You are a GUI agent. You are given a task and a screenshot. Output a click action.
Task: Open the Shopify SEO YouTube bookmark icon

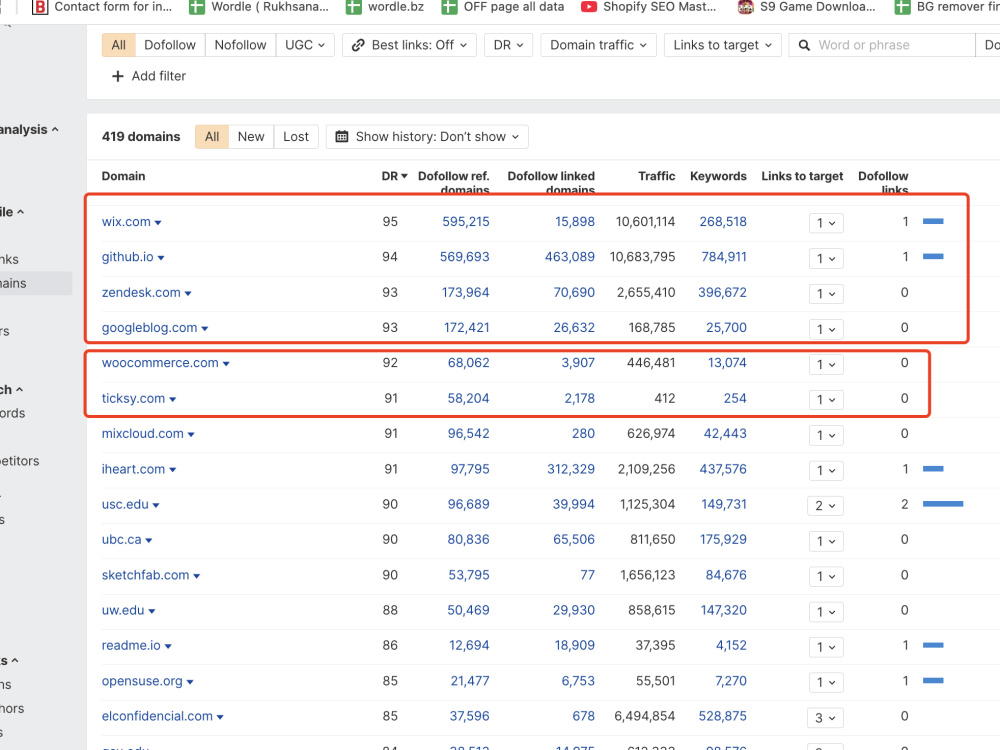[589, 7]
